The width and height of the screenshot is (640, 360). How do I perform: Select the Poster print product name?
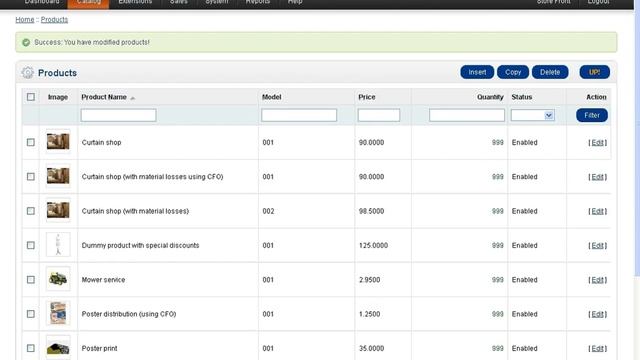pos(99,348)
